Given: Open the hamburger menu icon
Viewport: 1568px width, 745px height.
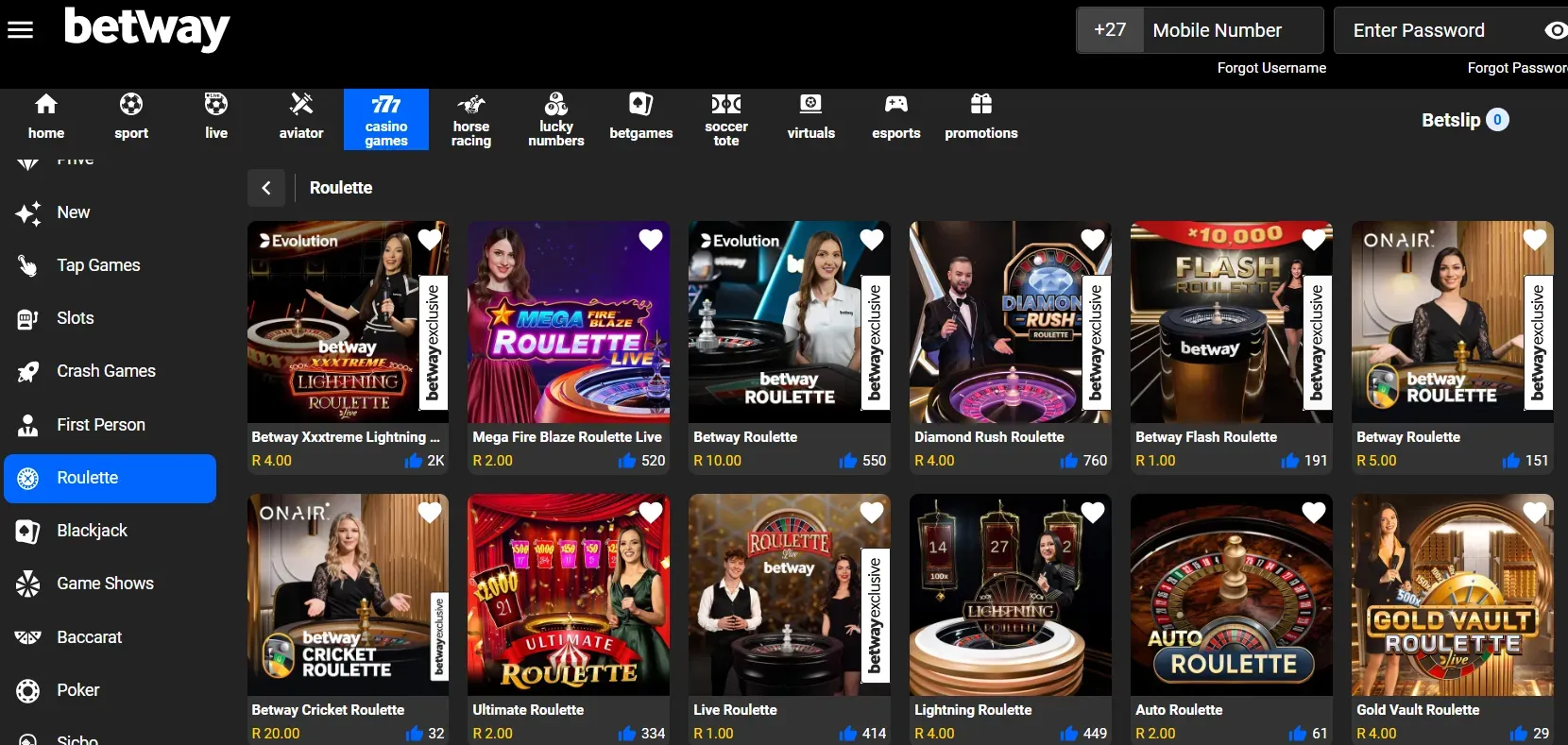Looking at the screenshot, I should (20, 30).
